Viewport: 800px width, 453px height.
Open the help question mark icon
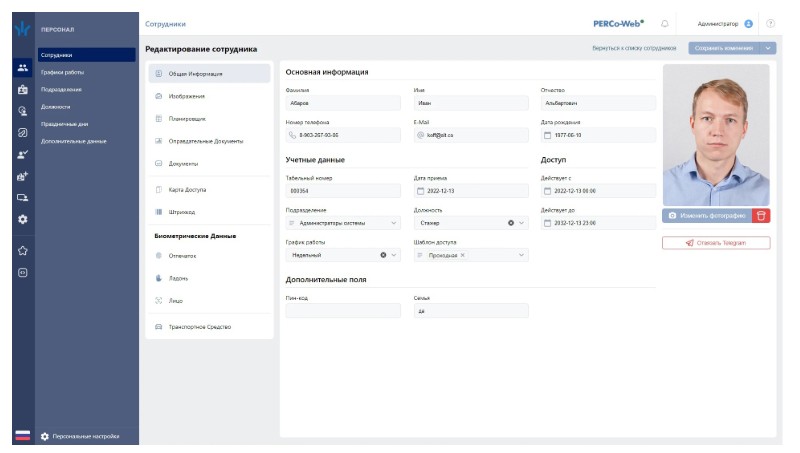coord(771,23)
